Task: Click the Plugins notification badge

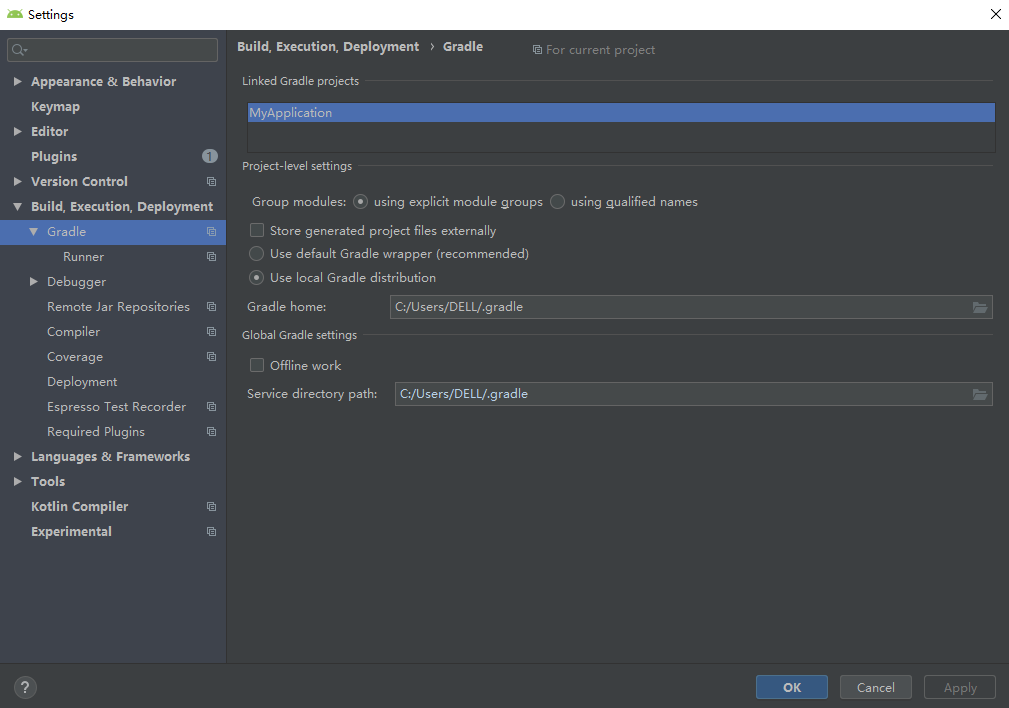Action: point(209,156)
